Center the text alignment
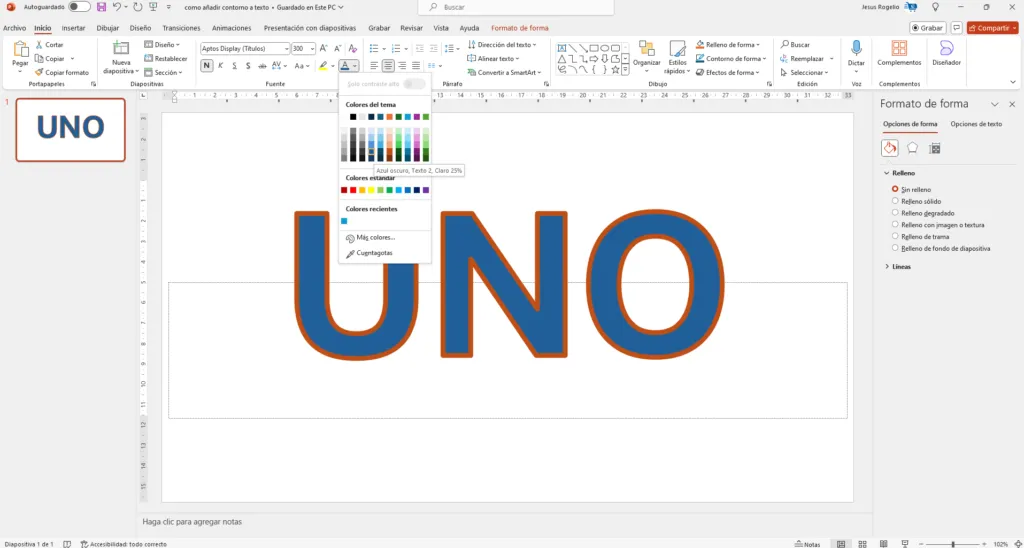This screenshot has height=548, width=1024. [389, 65]
